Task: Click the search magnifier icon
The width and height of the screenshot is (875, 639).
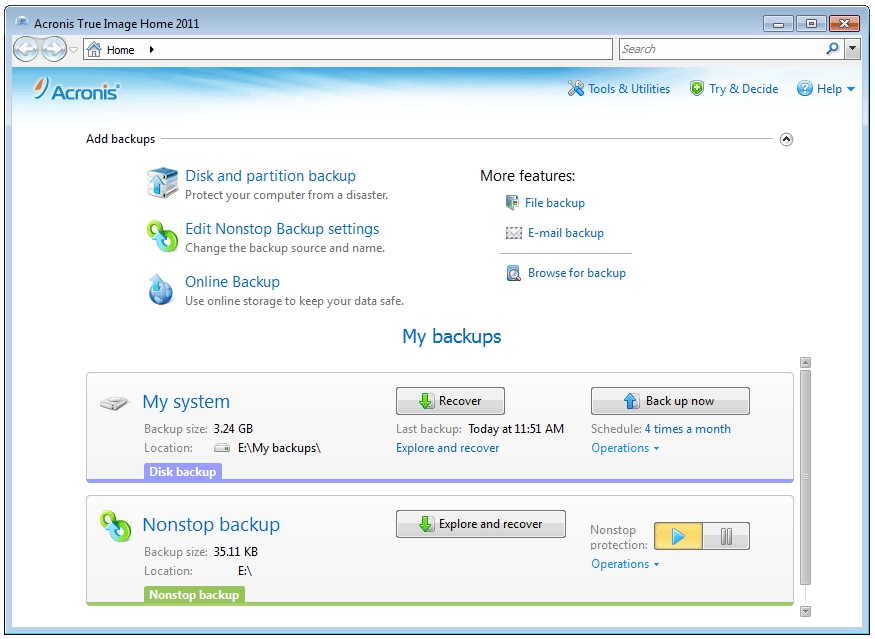Action: (832, 49)
